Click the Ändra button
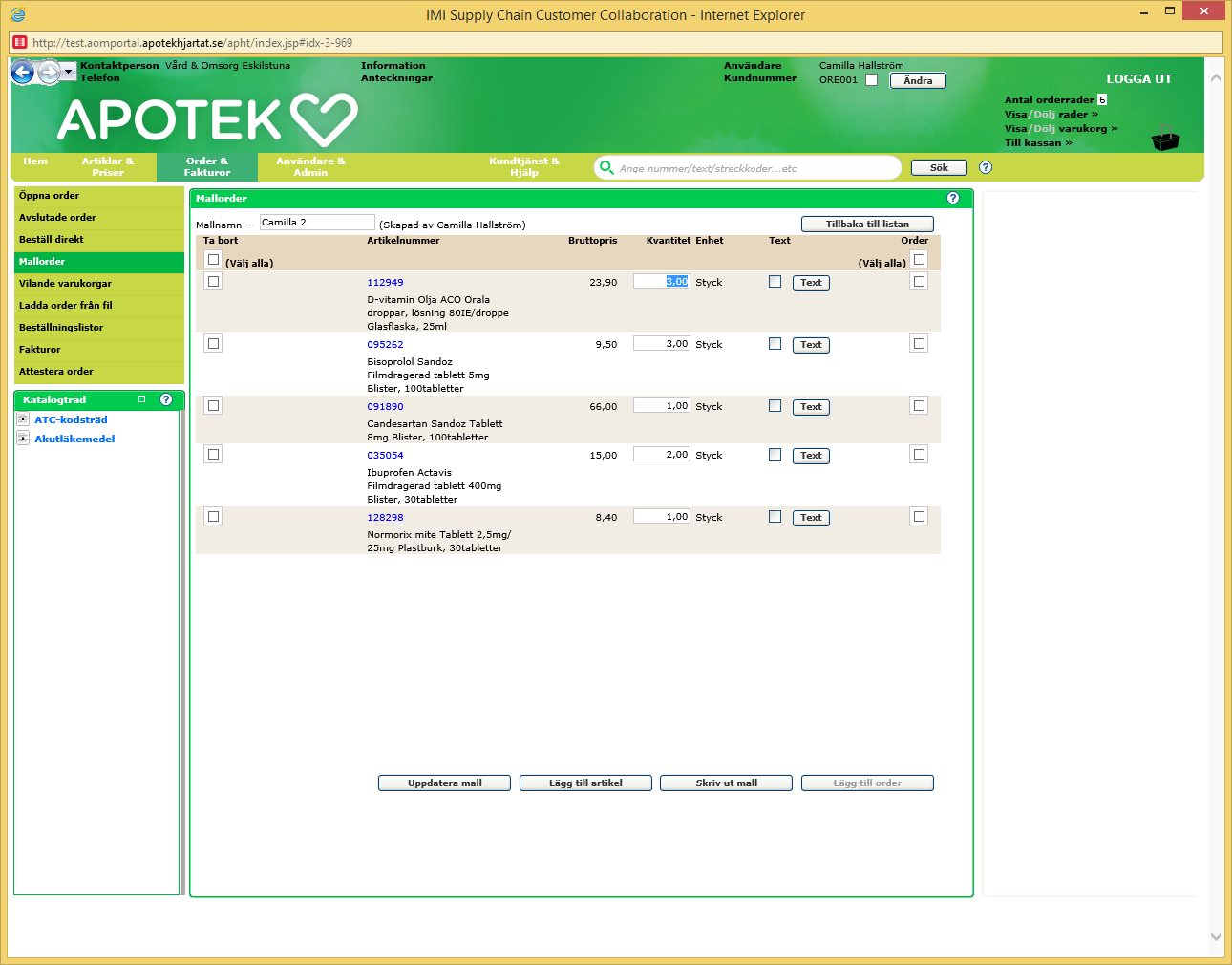The image size is (1232, 965). 918,80
